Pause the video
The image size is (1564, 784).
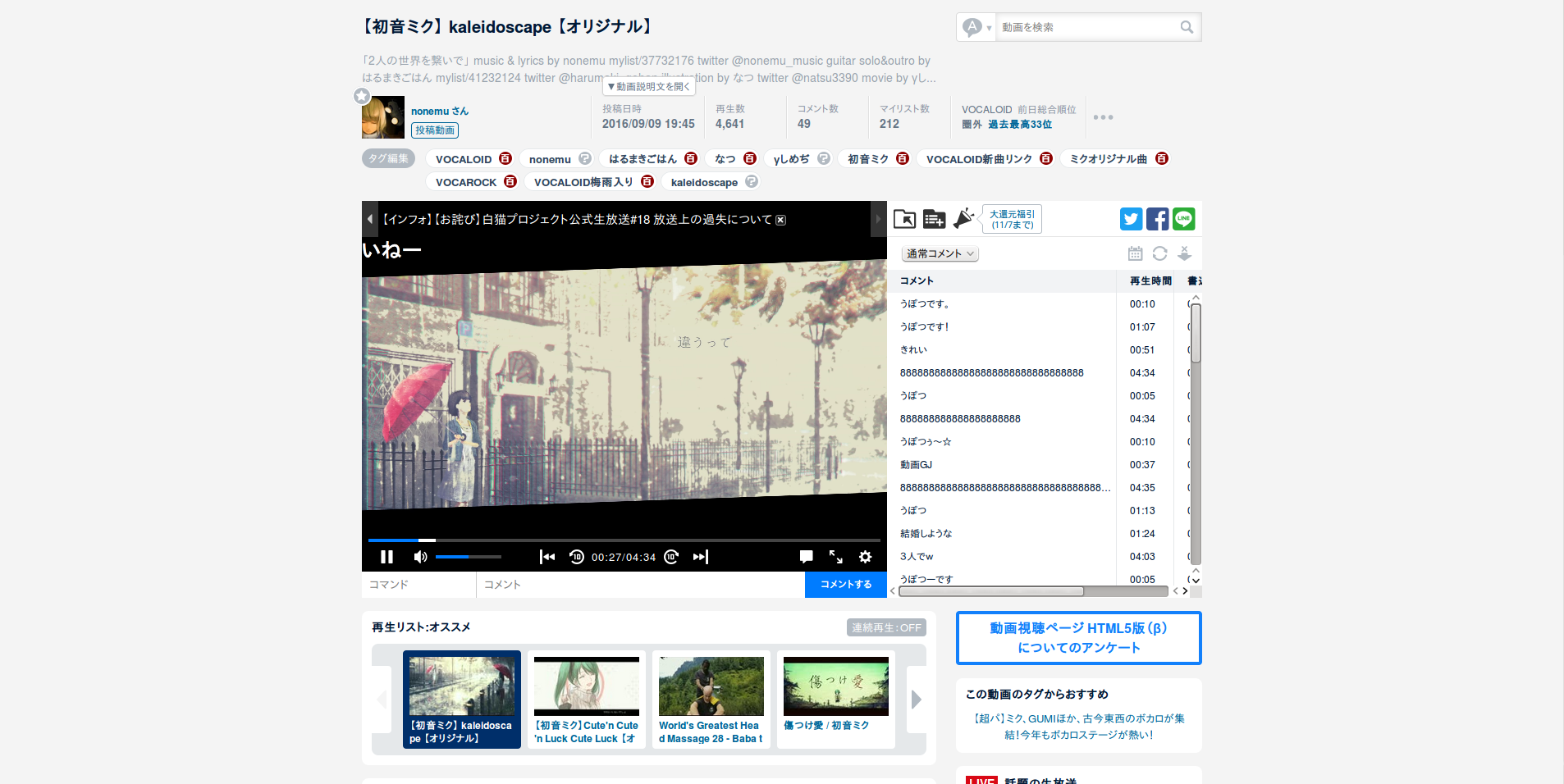click(386, 557)
